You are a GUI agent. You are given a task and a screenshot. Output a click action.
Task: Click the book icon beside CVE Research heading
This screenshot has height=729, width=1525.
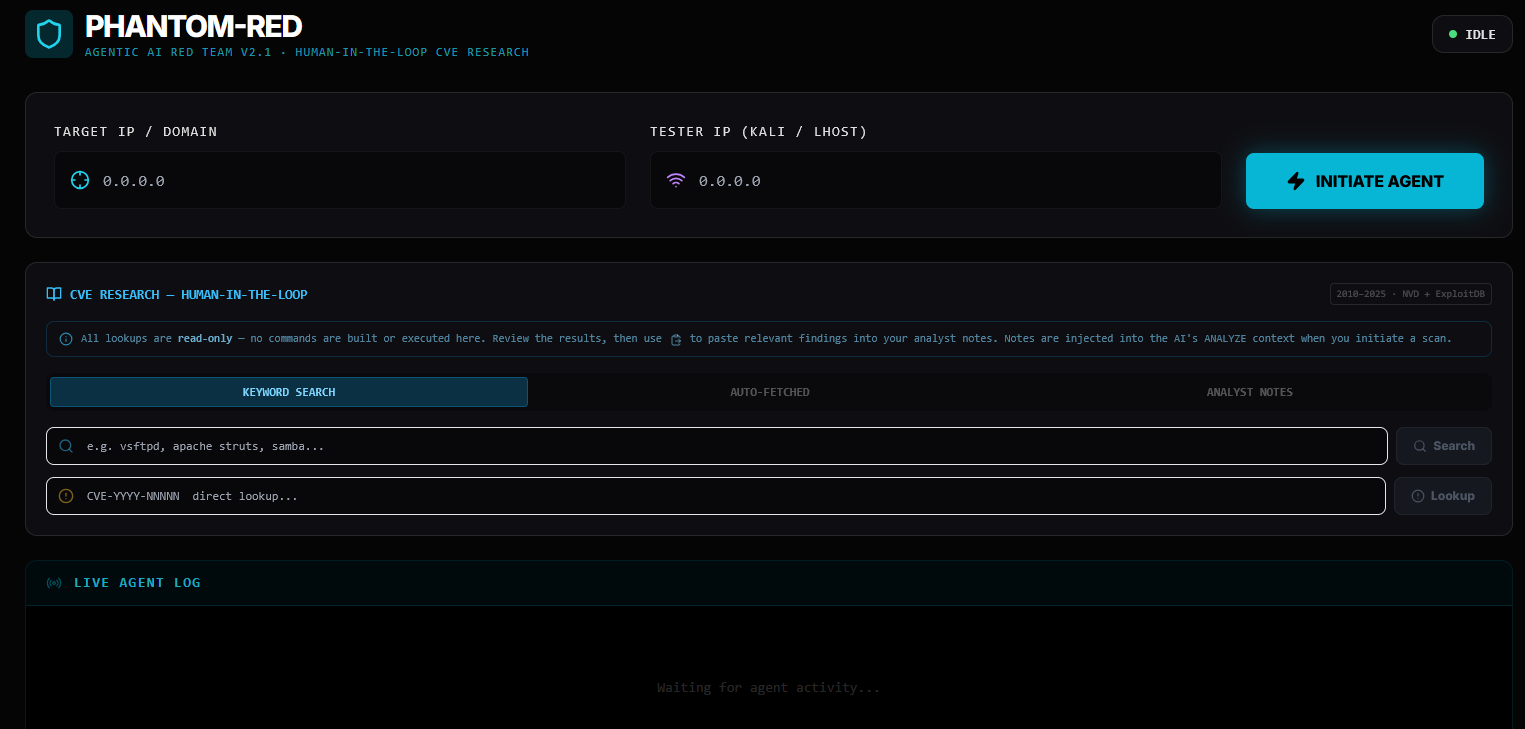54,294
